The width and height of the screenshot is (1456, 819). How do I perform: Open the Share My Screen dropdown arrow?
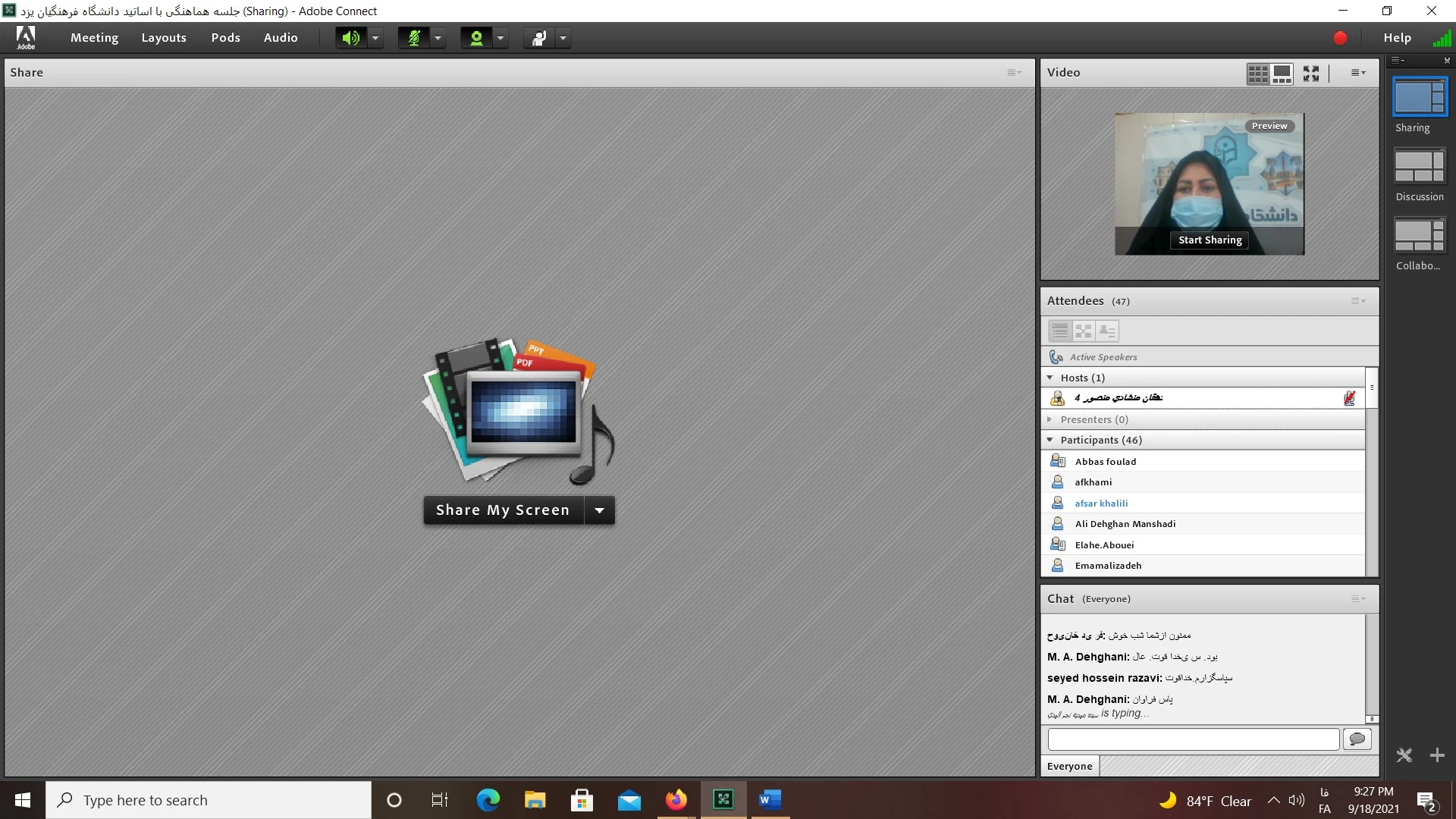(x=600, y=510)
